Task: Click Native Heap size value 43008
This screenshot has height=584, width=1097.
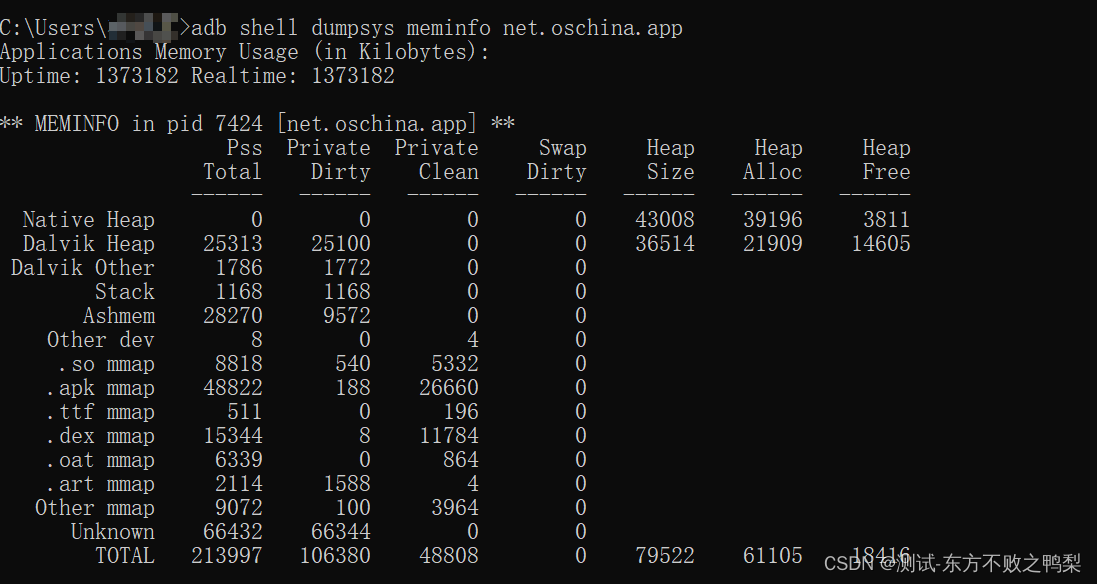Action: click(665, 220)
